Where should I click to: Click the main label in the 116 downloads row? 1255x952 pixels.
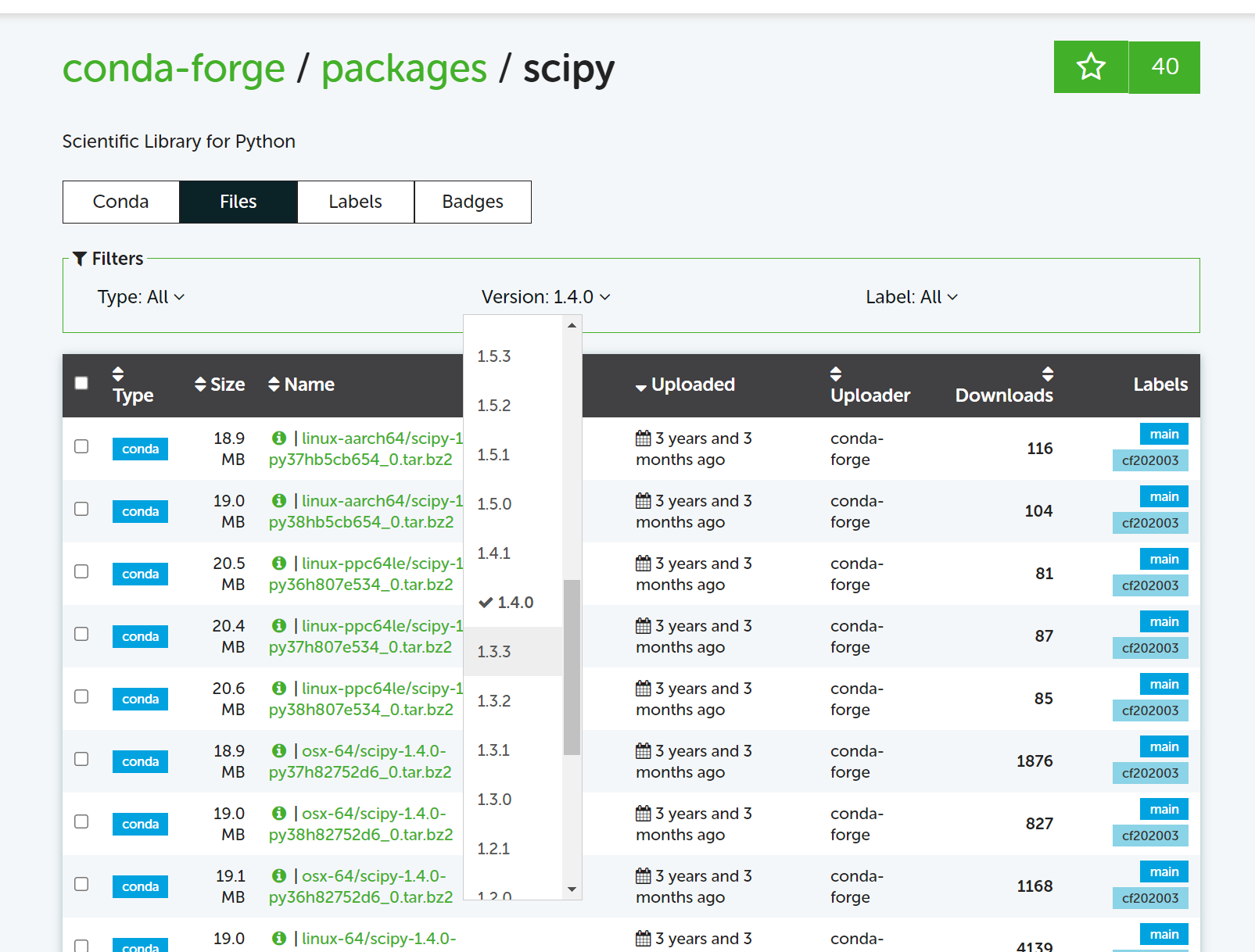(x=1164, y=434)
